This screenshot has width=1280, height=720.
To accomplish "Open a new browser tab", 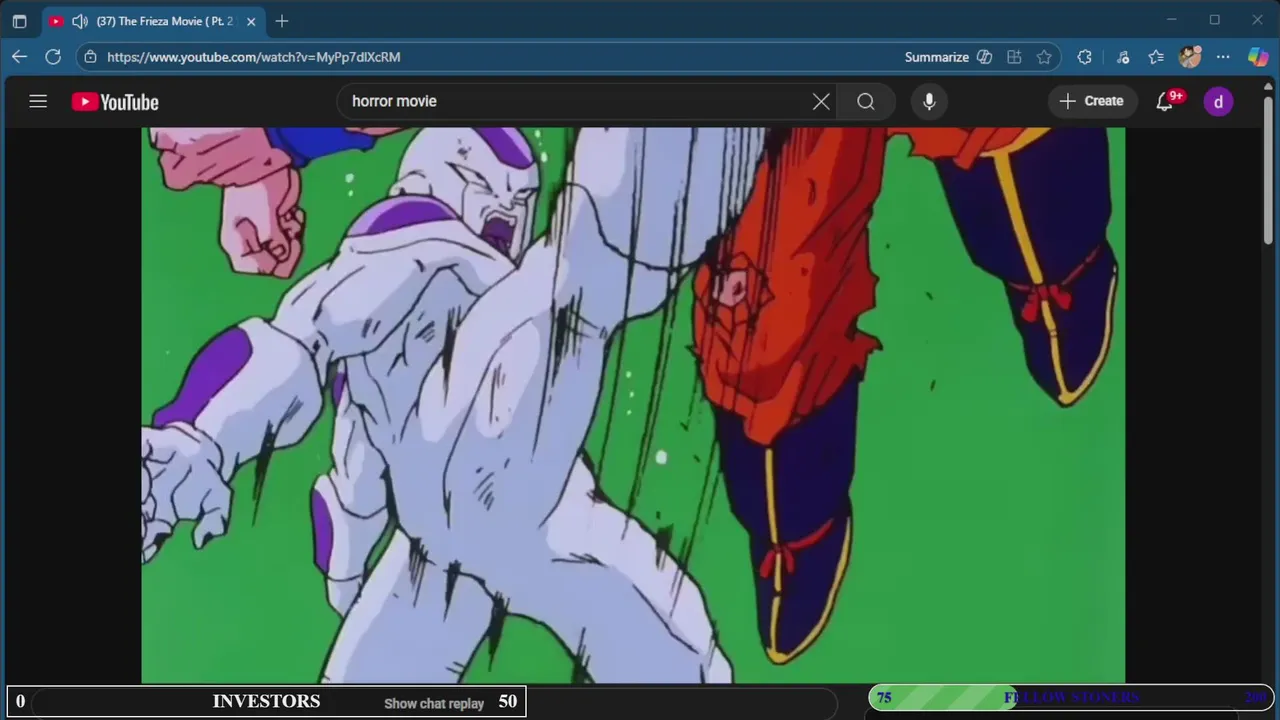I will click(x=282, y=21).
